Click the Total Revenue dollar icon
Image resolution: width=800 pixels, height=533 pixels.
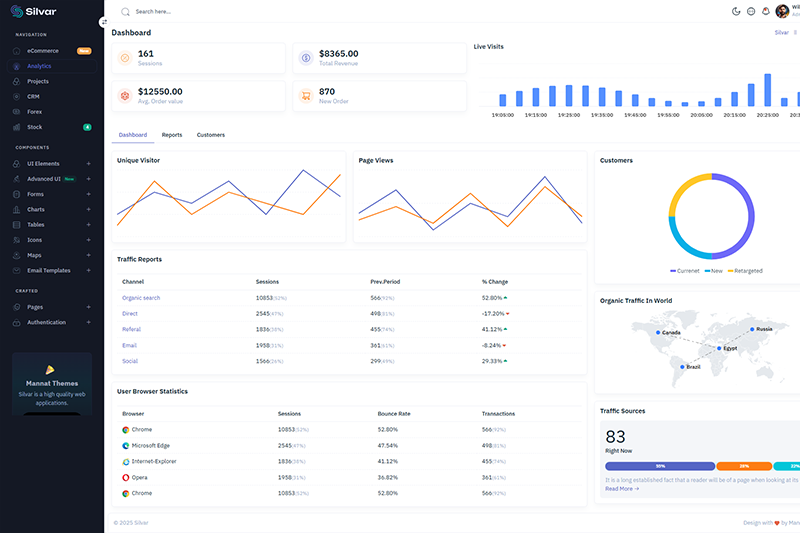click(x=305, y=58)
